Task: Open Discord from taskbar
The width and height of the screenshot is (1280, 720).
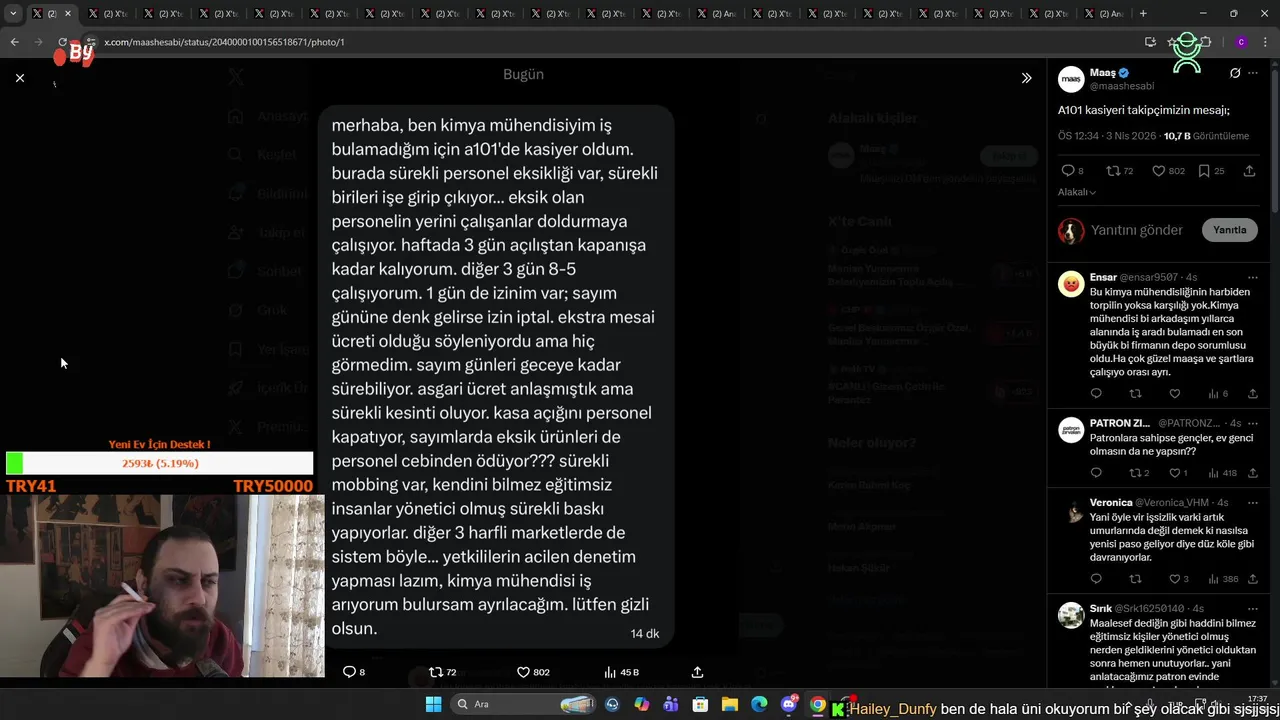Action: point(789,704)
